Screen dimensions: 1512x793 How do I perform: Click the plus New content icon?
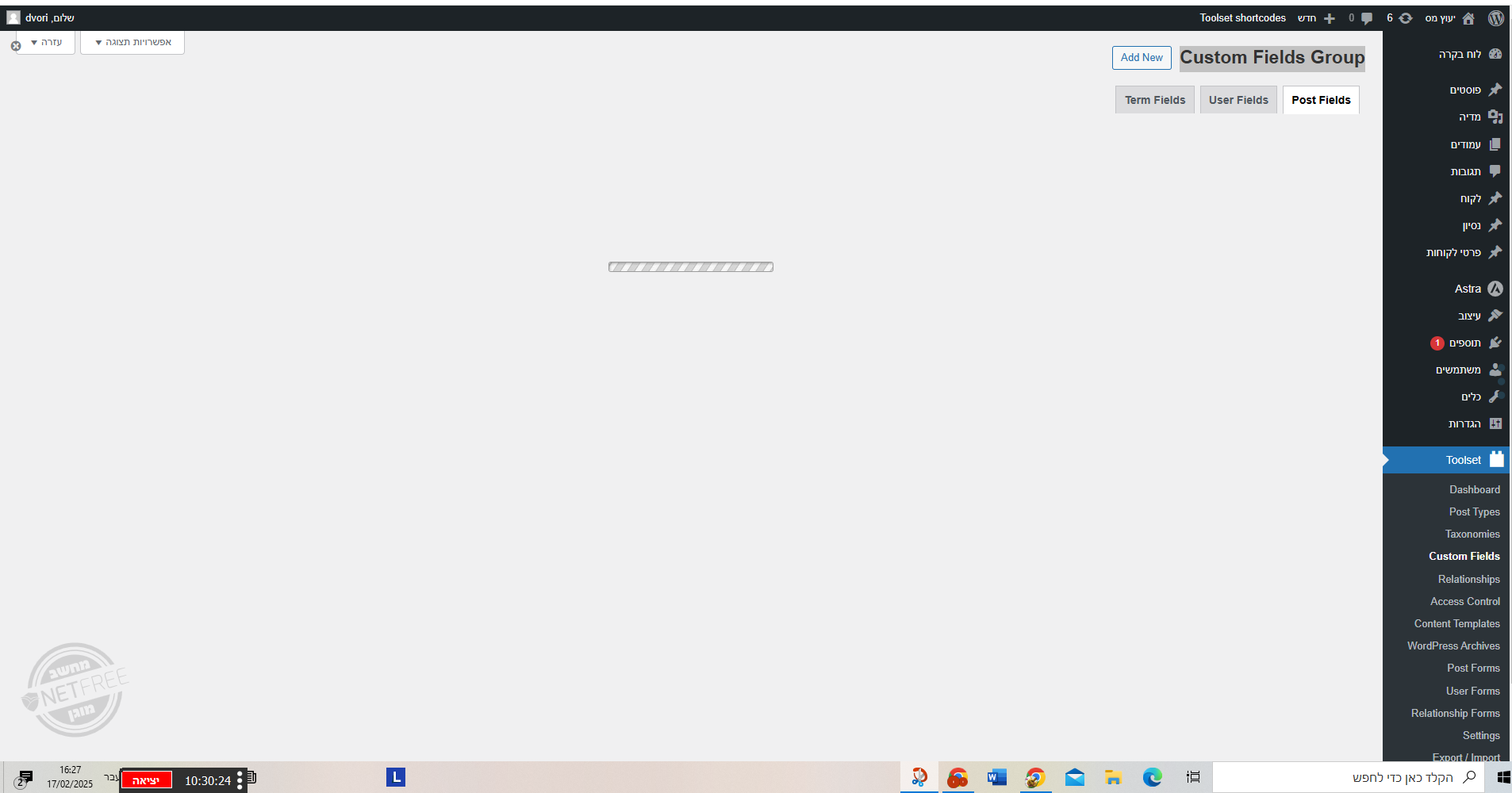1330,18
